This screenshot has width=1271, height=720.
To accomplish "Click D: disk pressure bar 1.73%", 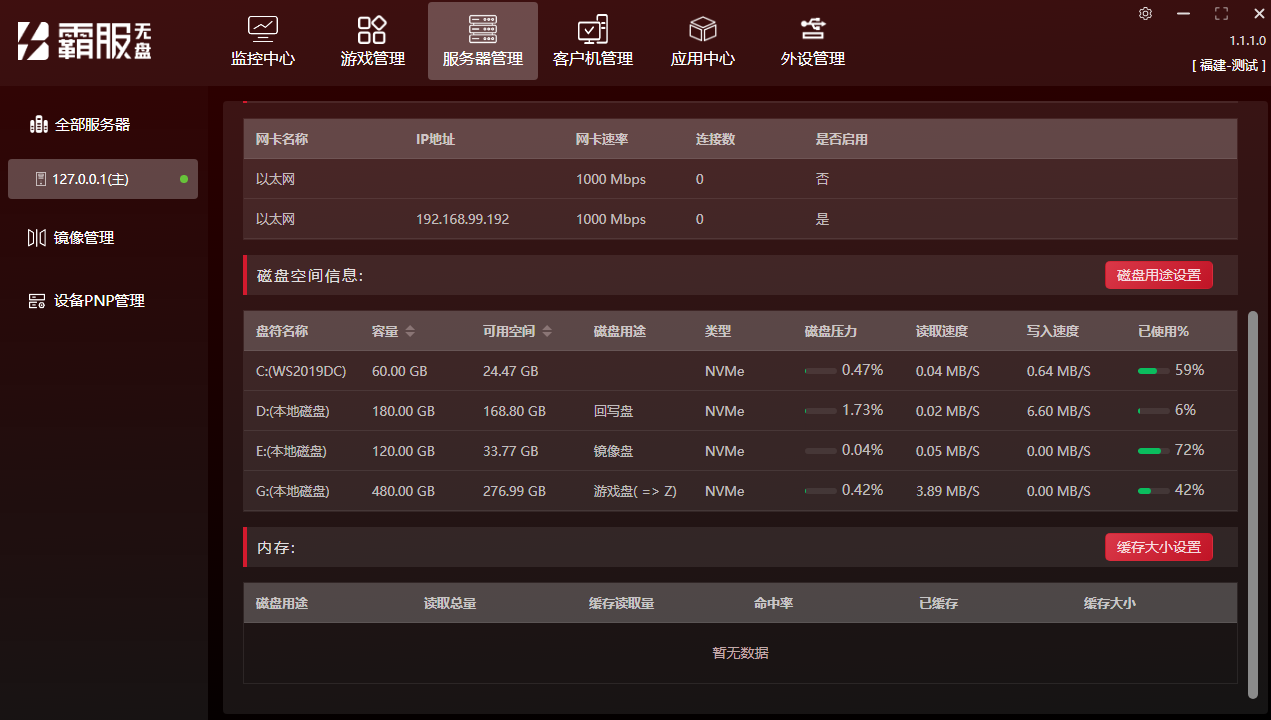I will click(820, 411).
